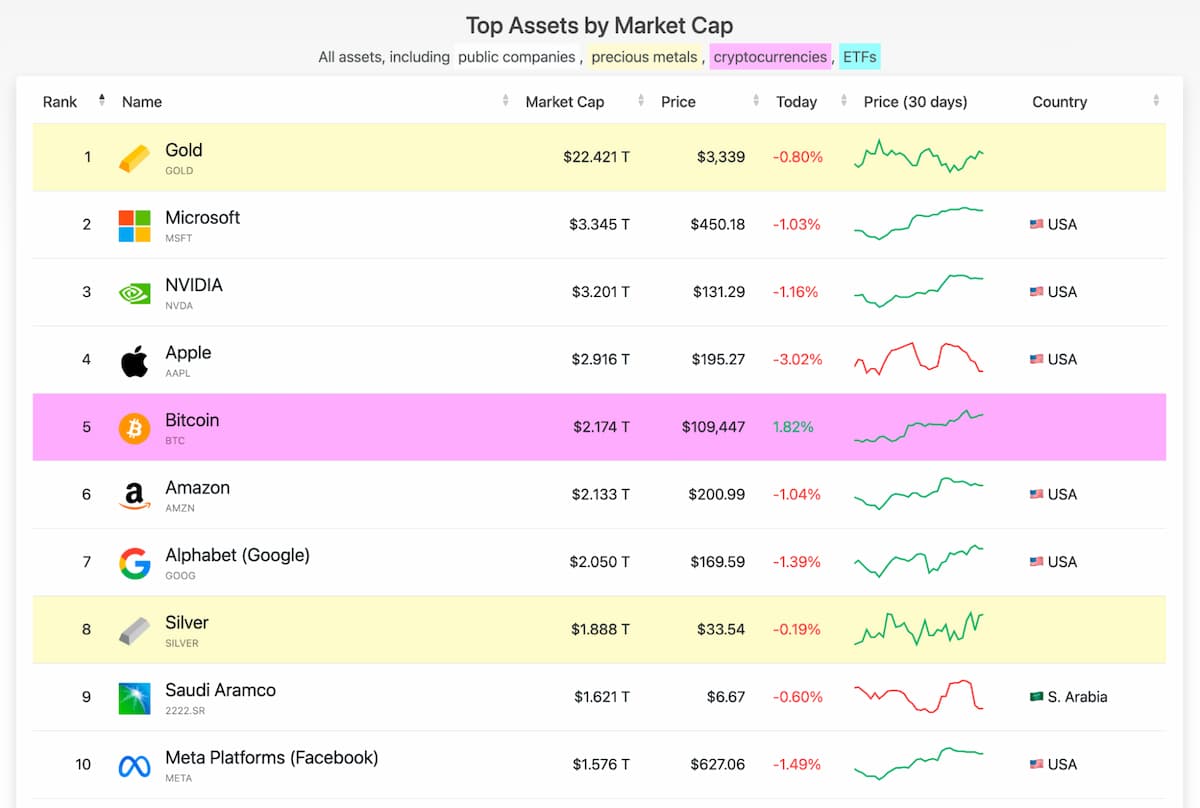
Task: Open the cryptocurrencies filter link
Action: 770,57
